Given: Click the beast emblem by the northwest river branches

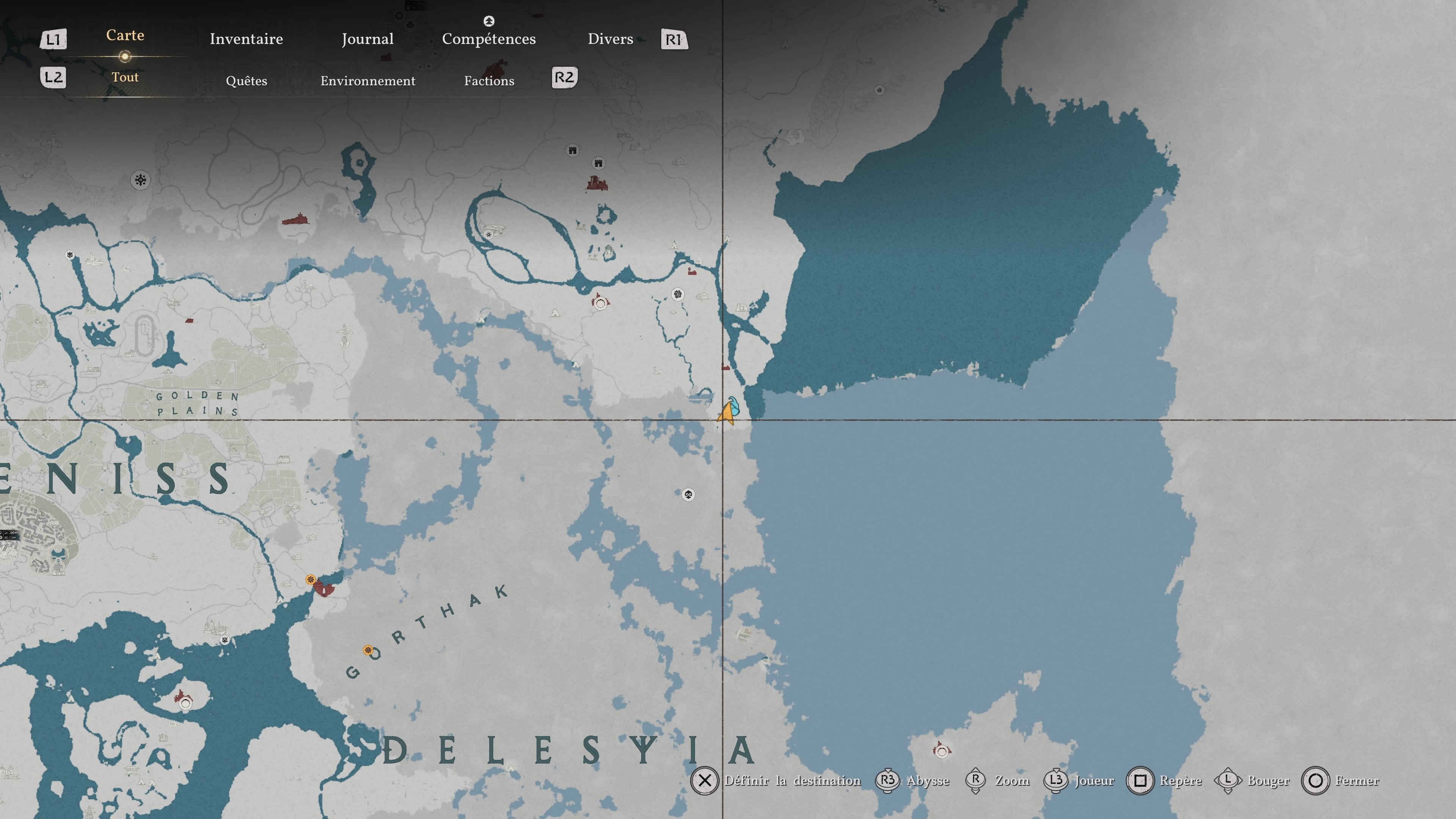Looking at the screenshot, I should 70,255.
